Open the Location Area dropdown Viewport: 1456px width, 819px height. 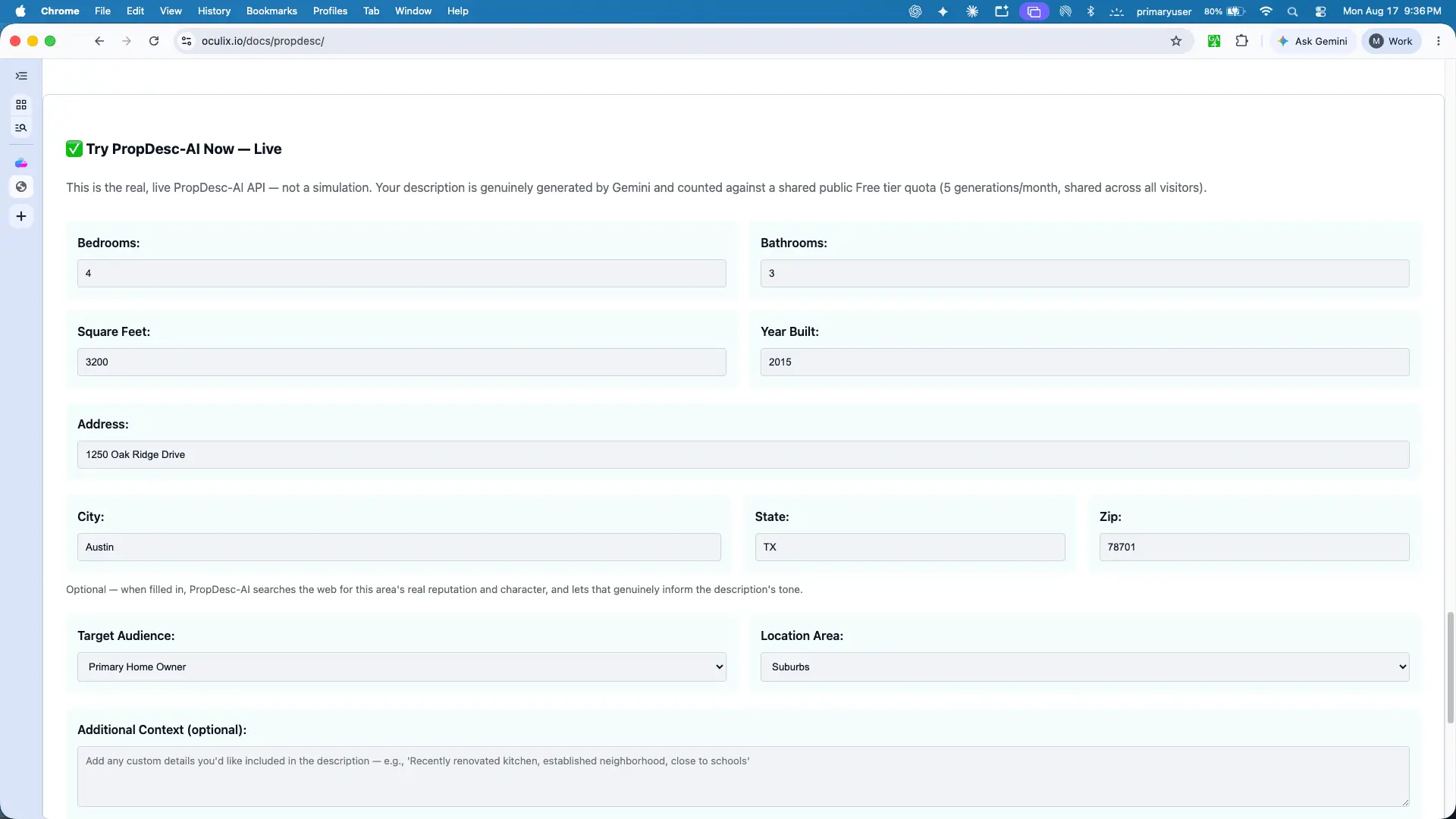coord(1084,667)
